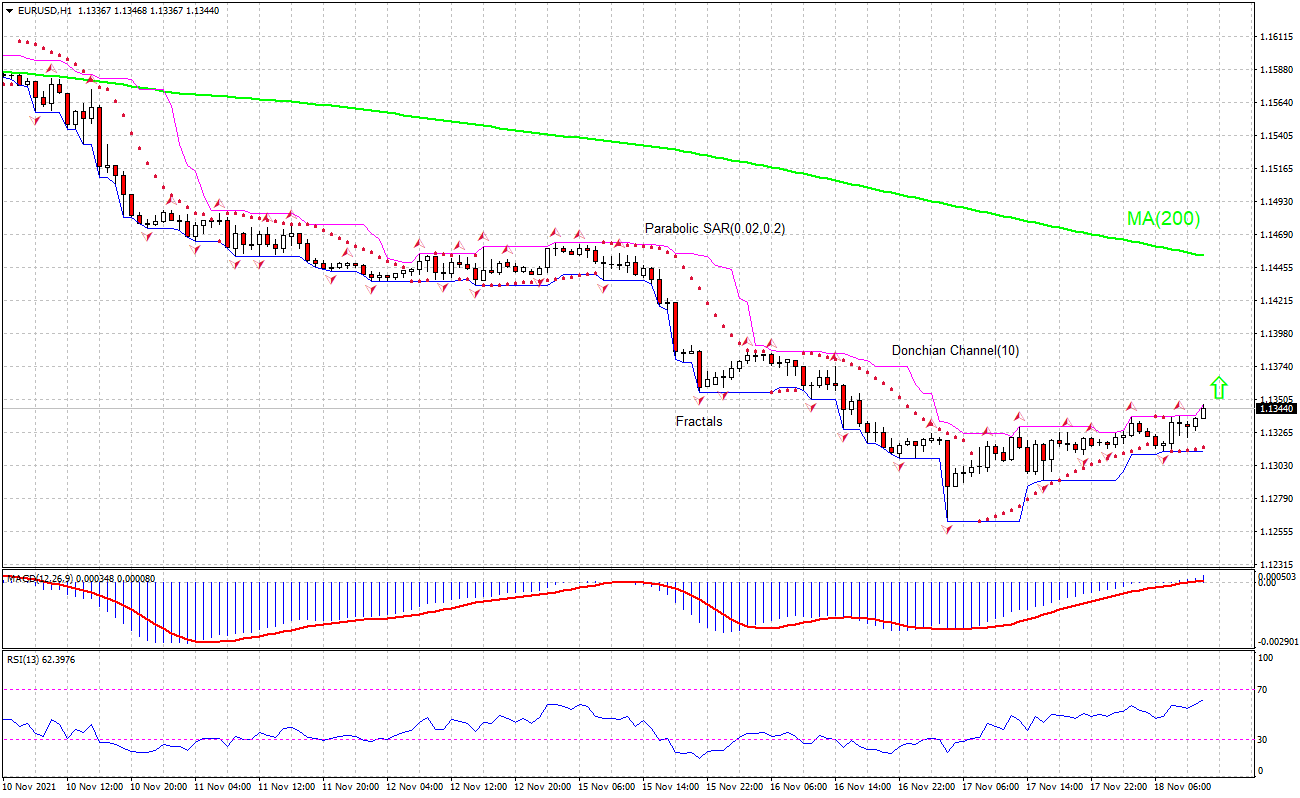The image size is (1300, 798).
Task: Click the 15 Nov 22:00 time label
Action: pos(733,787)
